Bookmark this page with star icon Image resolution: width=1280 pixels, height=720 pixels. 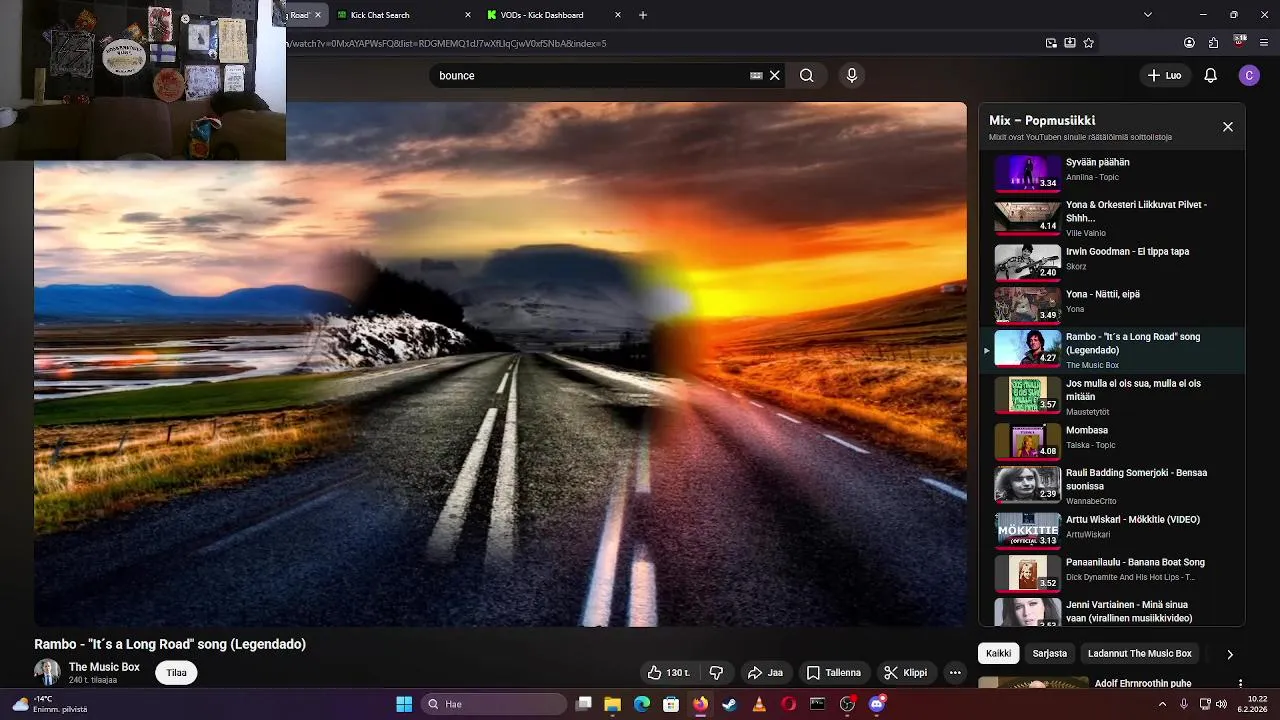1088,43
